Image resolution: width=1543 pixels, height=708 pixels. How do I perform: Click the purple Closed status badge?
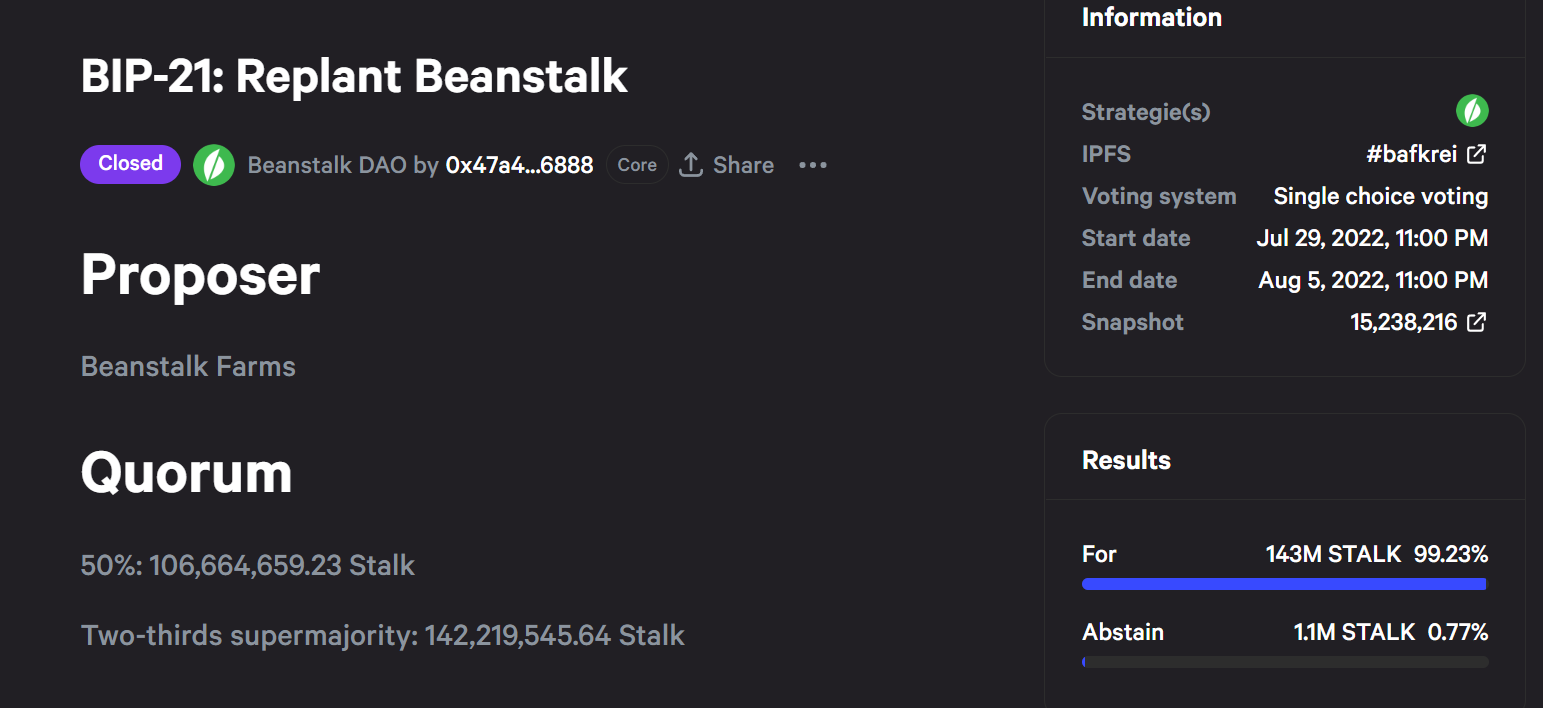tap(130, 164)
